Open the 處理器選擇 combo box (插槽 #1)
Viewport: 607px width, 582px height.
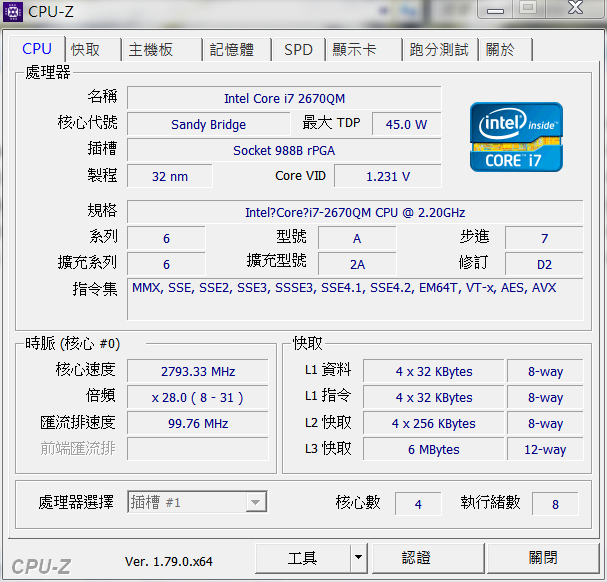coord(197,502)
